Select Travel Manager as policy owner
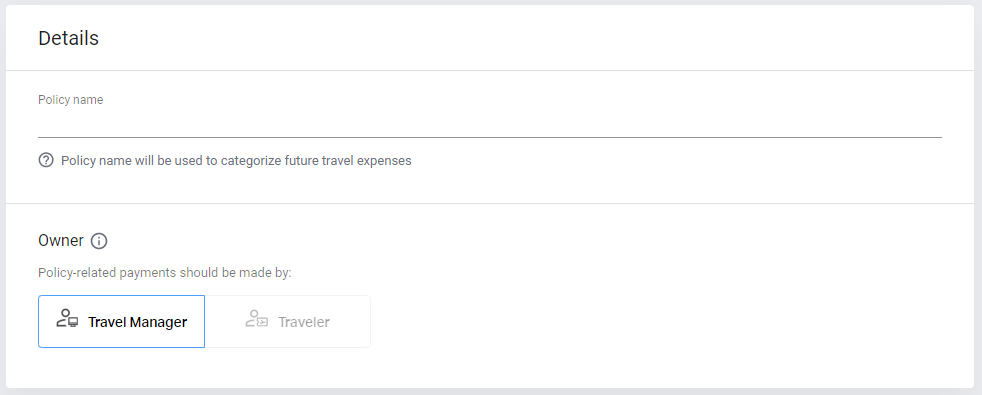 coord(121,321)
